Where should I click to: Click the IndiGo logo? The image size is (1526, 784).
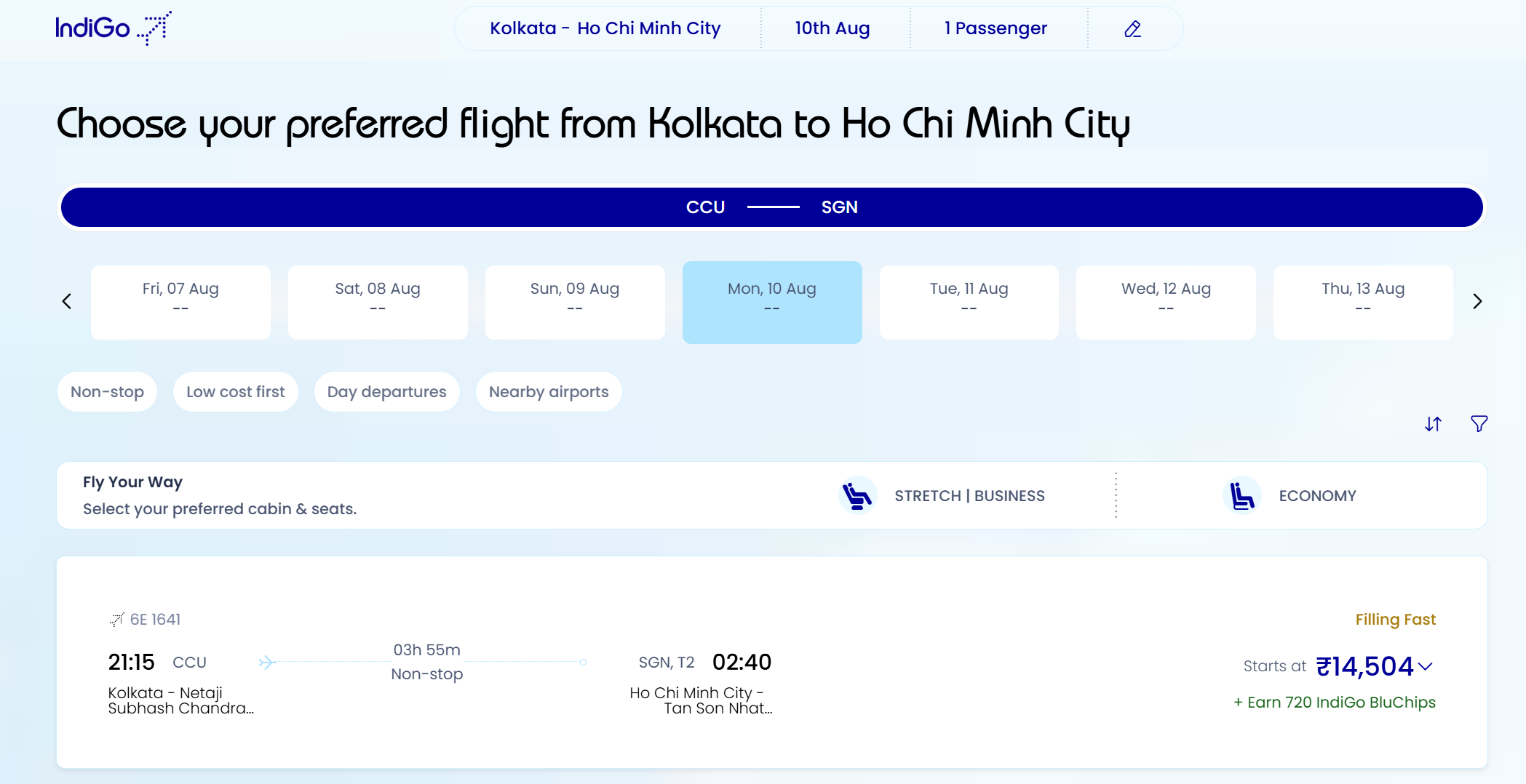pyautogui.click(x=114, y=28)
